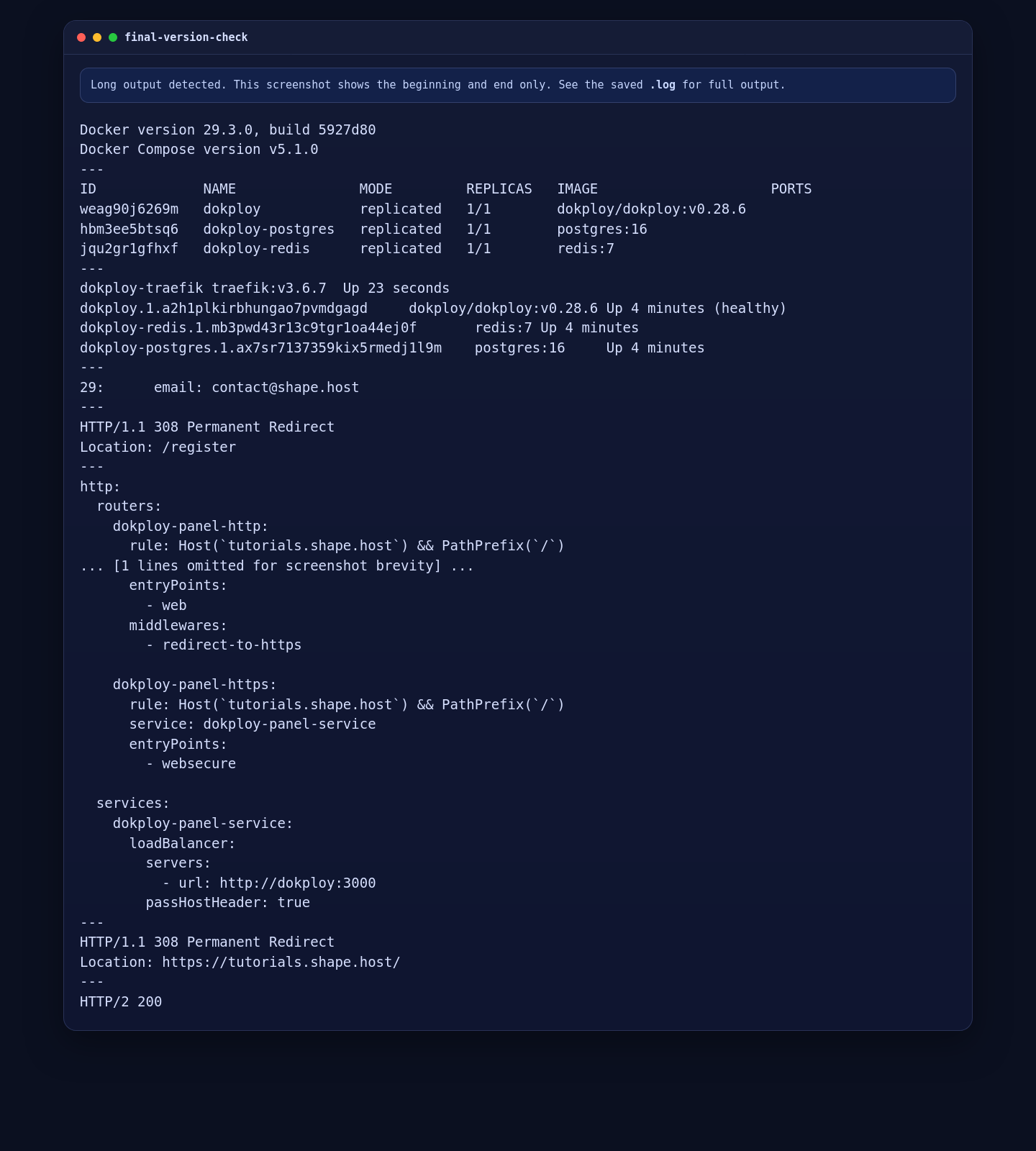
Task: Click the 'servers:' line
Action: click(x=178, y=863)
